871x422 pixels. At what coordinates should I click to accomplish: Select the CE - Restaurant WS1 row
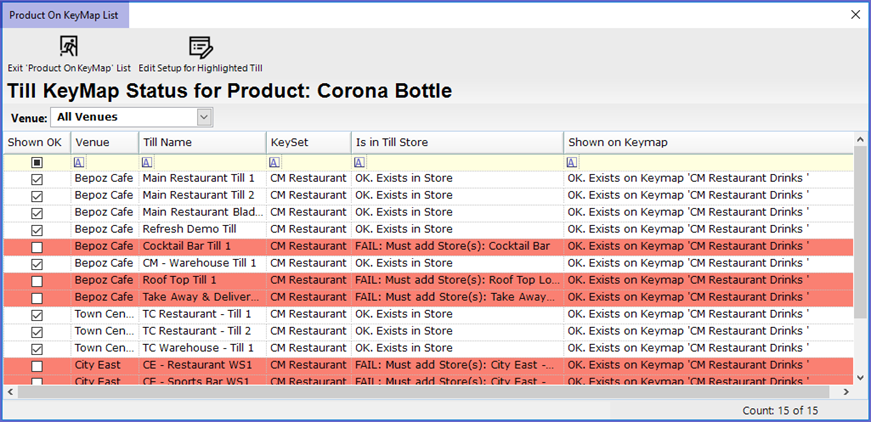[200, 365]
